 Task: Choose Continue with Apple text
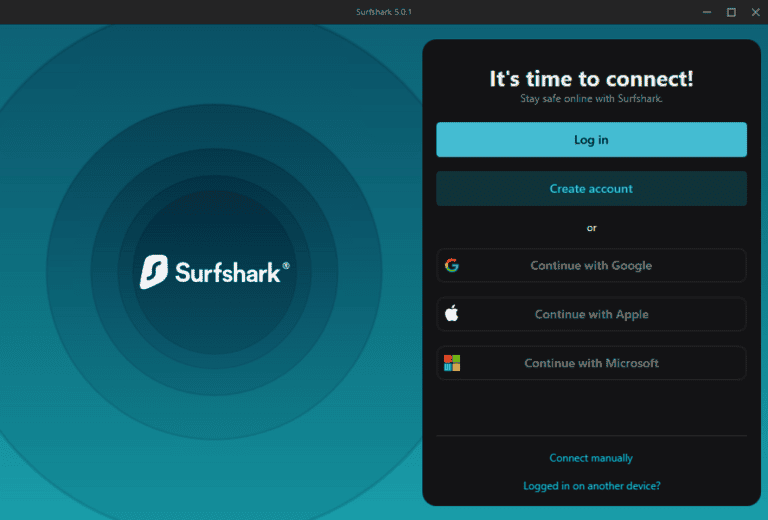click(x=591, y=314)
